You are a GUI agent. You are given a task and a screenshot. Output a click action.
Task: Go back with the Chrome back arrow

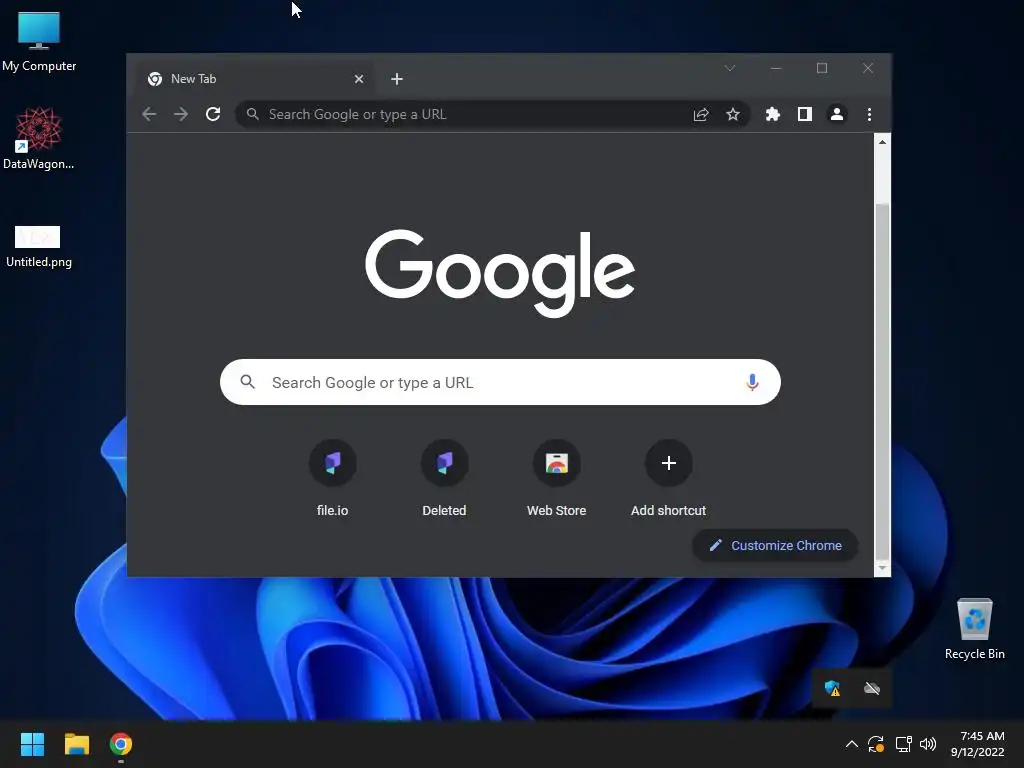[x=149, y=114]
